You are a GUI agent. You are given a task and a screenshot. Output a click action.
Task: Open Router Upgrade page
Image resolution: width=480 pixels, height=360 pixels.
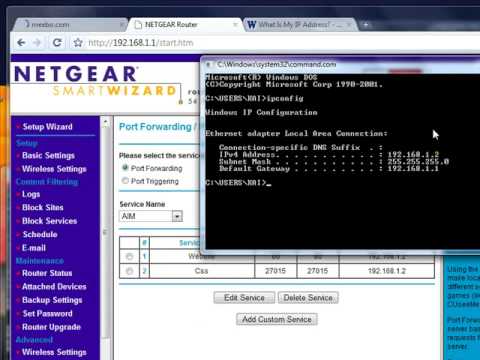pos(51,327)
